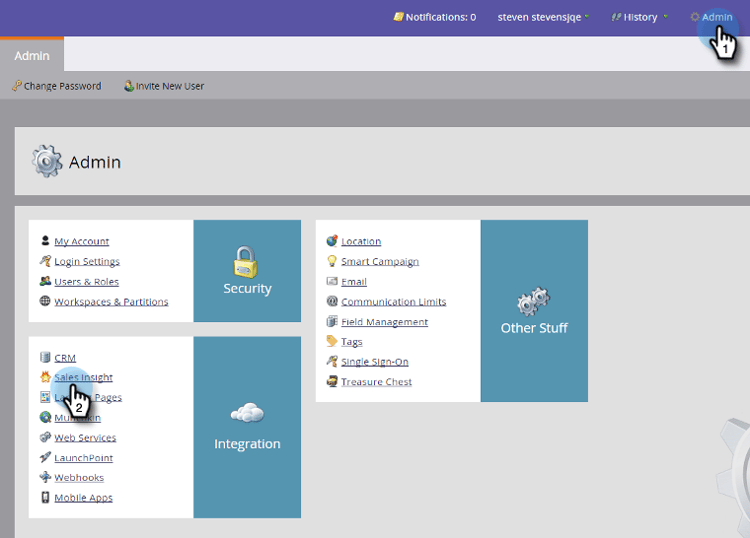
Task: Open the Tags link
Action: click(352, 342)
